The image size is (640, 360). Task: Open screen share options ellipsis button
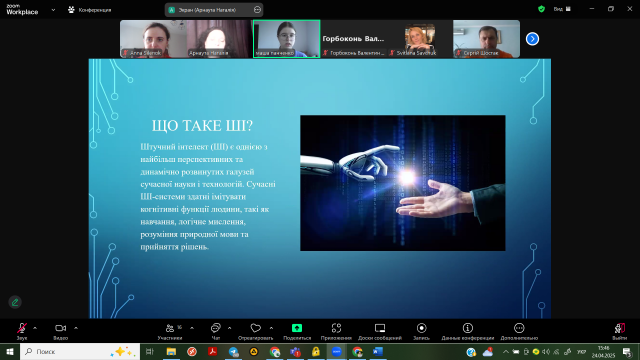pyautogui.click(x=257, y=10)
